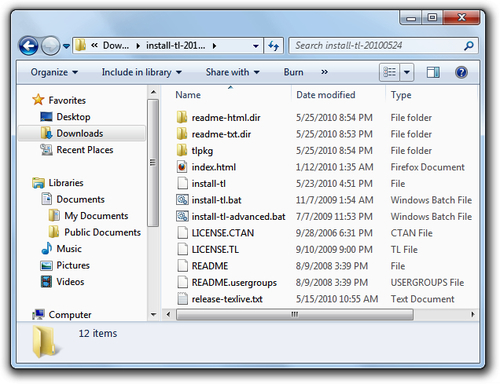
Task: Click the double-chevron before Dow... breadcrumb
Action: coord(94,45)
